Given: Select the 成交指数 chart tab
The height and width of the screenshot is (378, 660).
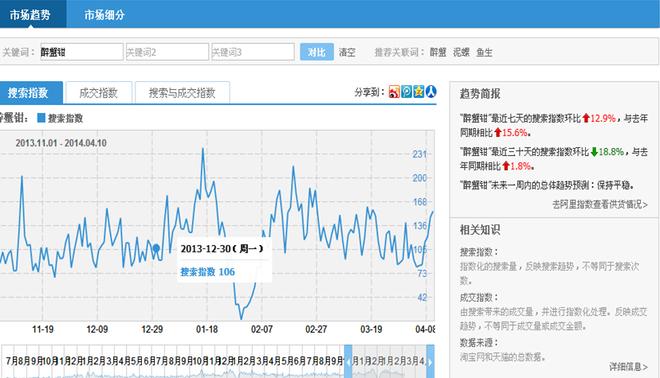Looking at the screenshot, I should [98, 93].
